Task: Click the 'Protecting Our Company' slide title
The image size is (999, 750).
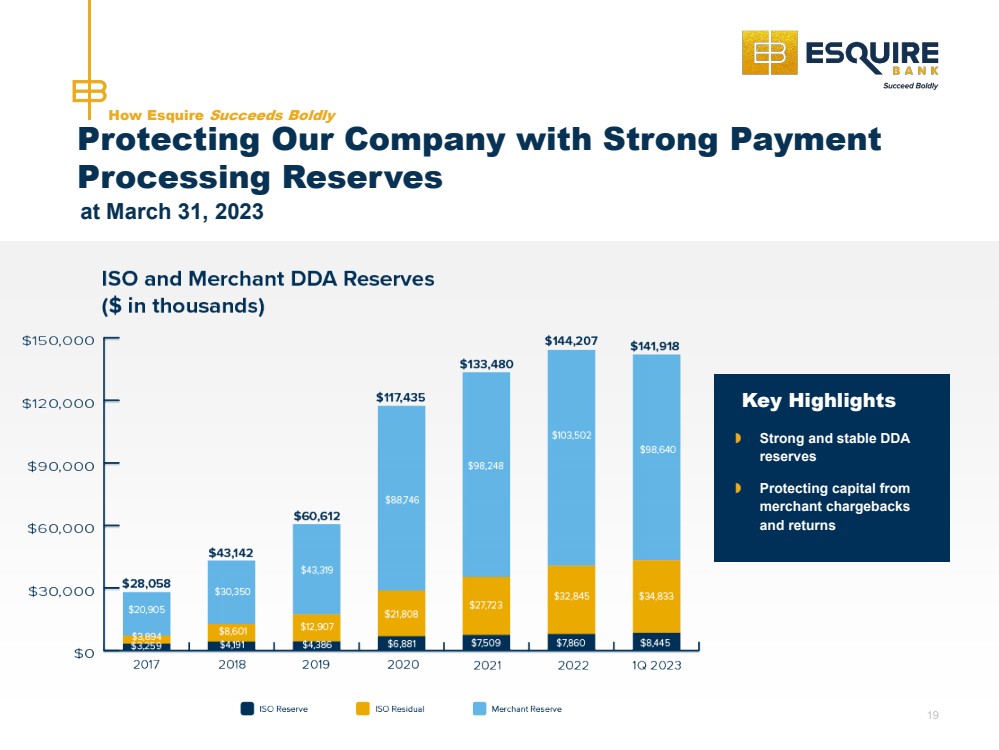Action: tap(479, 158)
